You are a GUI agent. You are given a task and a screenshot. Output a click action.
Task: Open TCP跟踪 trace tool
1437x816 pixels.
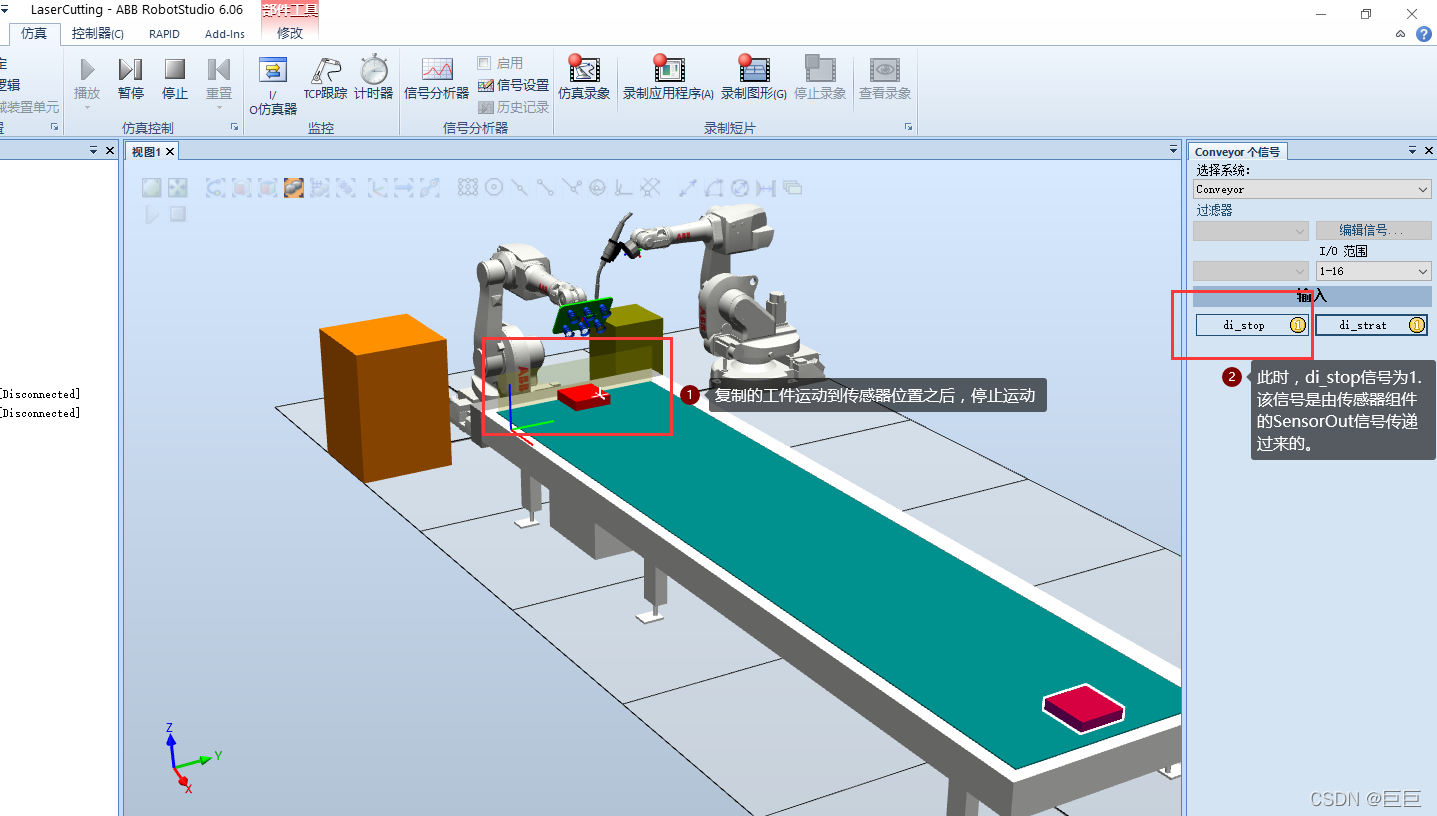coord(325,78)
